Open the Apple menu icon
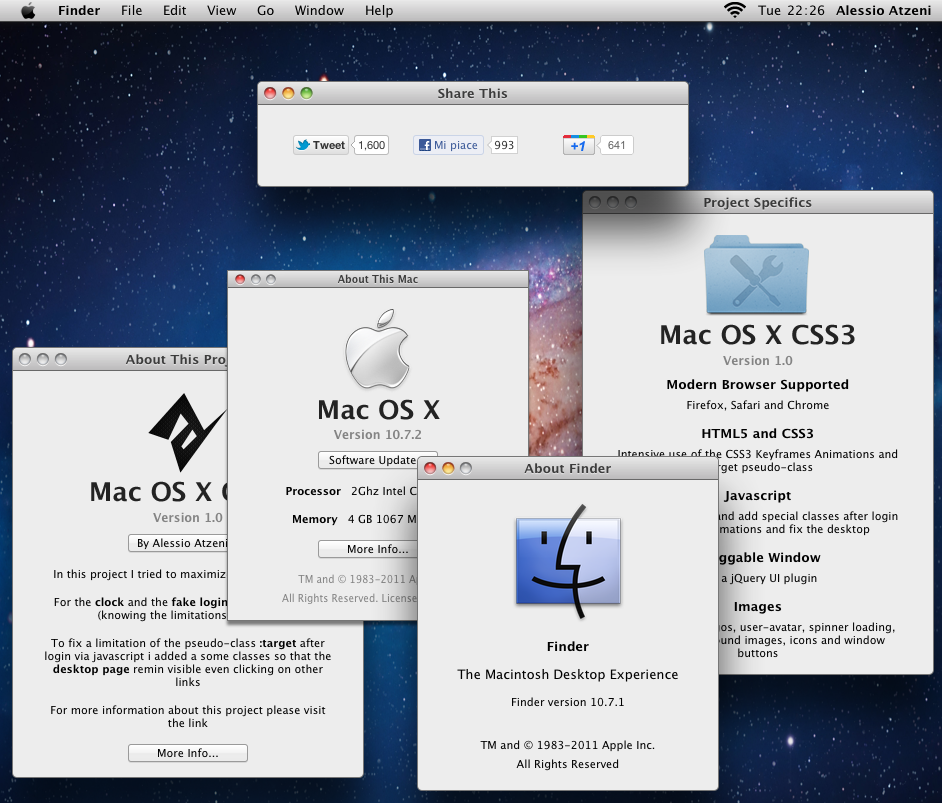Image resolution: width=942 pixels, height=803 pixels. pos(28,11)
